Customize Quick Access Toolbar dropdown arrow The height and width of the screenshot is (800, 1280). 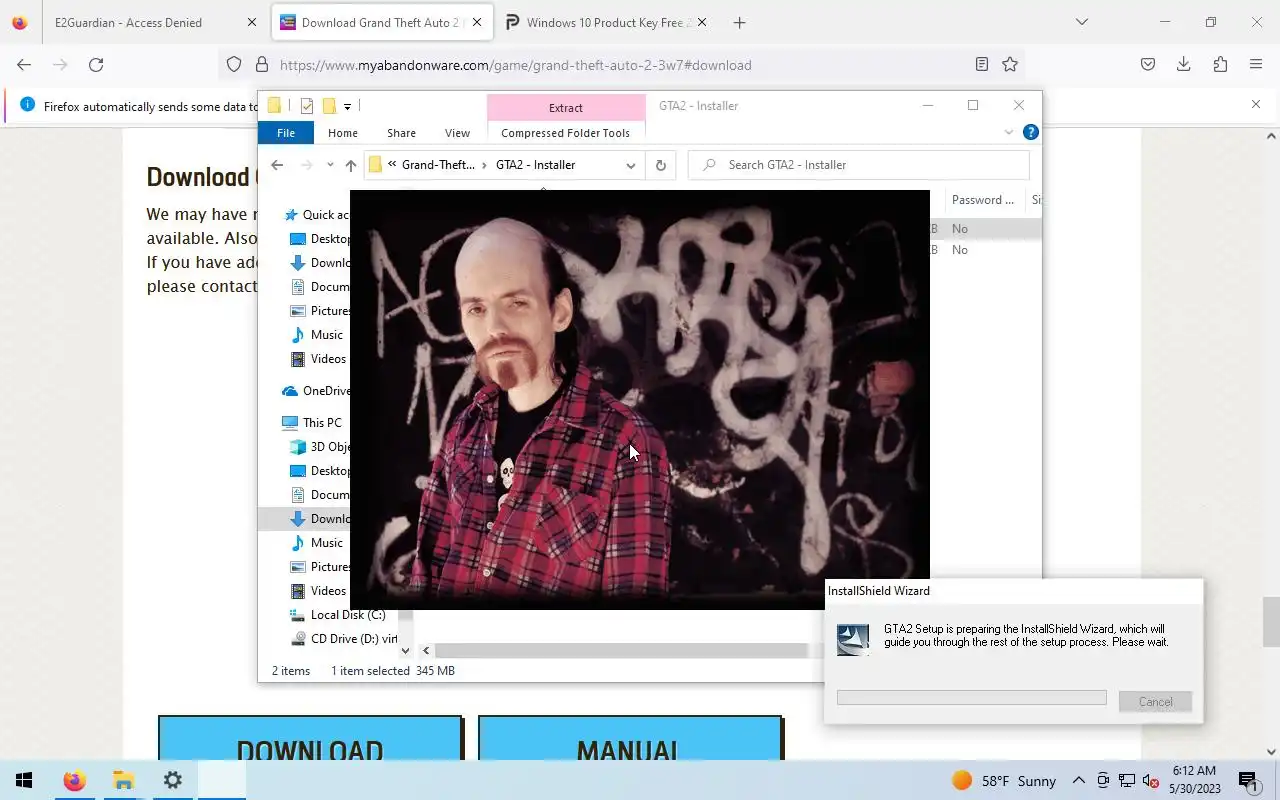[347, 106]
